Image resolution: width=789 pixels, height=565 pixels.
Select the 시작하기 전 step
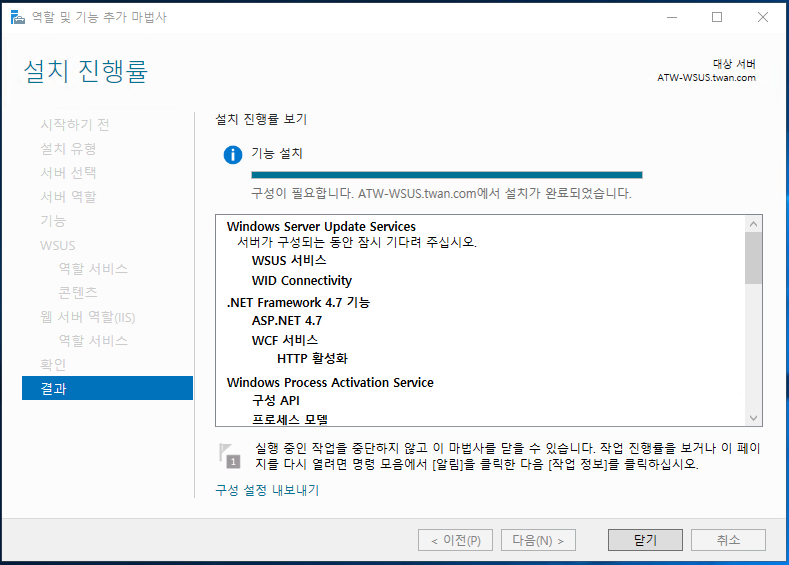(75, 124)
